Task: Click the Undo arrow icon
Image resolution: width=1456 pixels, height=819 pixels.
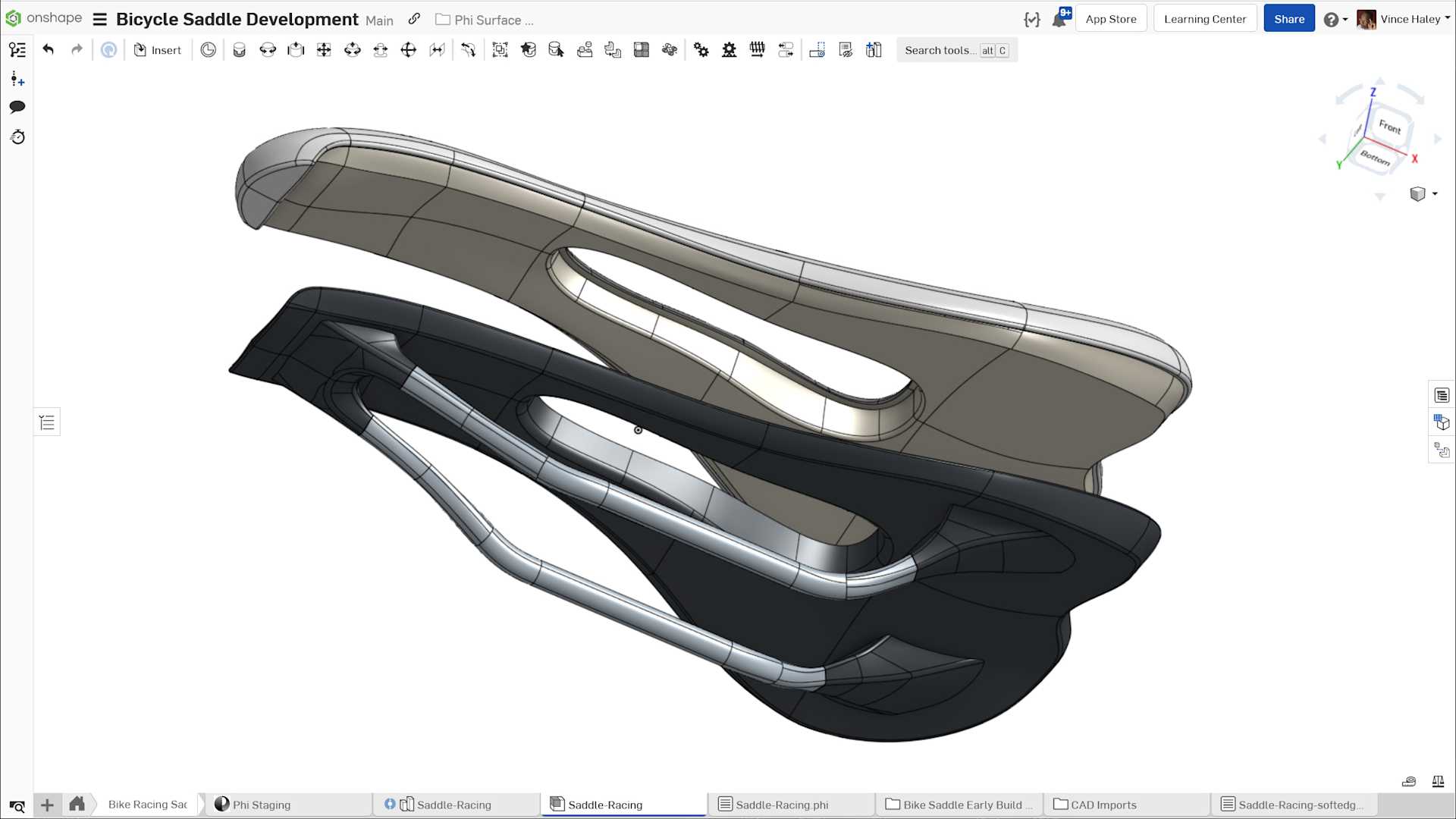Action: coord(49,50)
